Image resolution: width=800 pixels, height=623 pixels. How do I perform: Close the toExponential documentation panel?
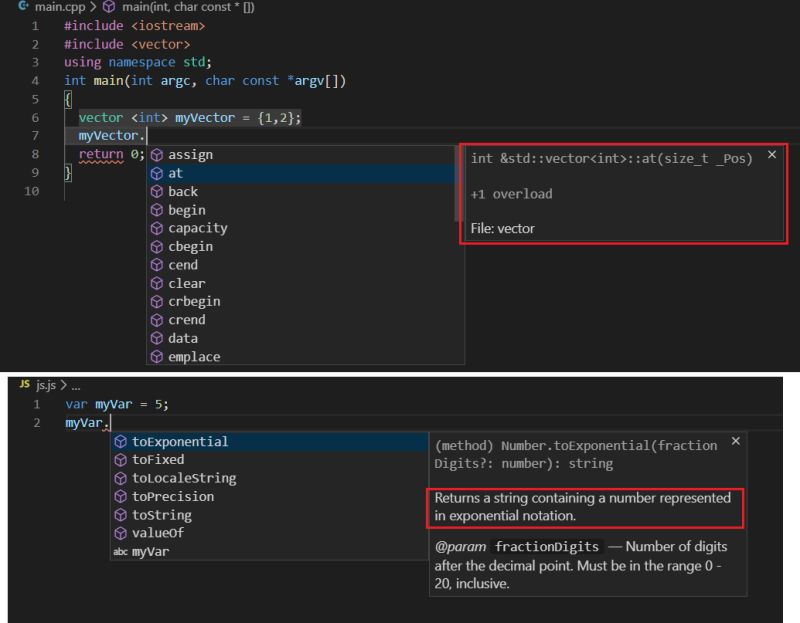tap(736, 440)
